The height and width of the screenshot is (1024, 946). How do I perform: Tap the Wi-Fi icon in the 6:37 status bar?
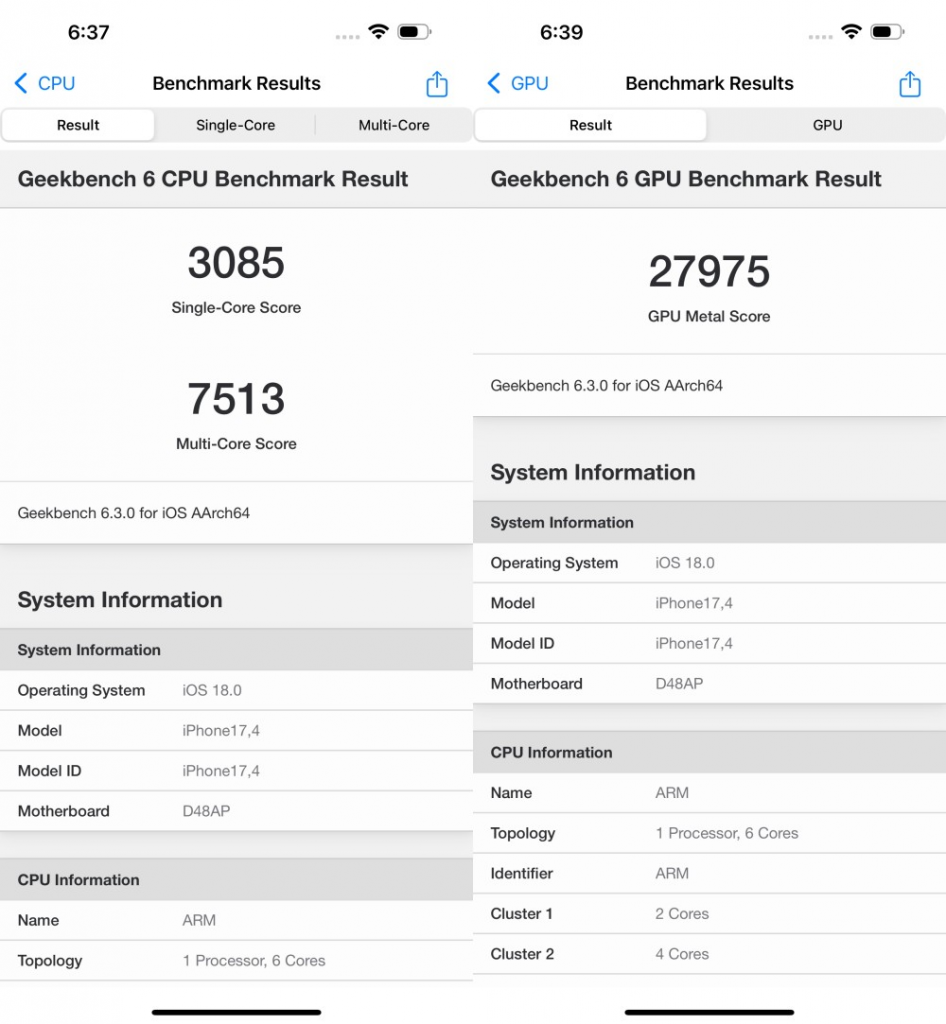coord(378,32)
